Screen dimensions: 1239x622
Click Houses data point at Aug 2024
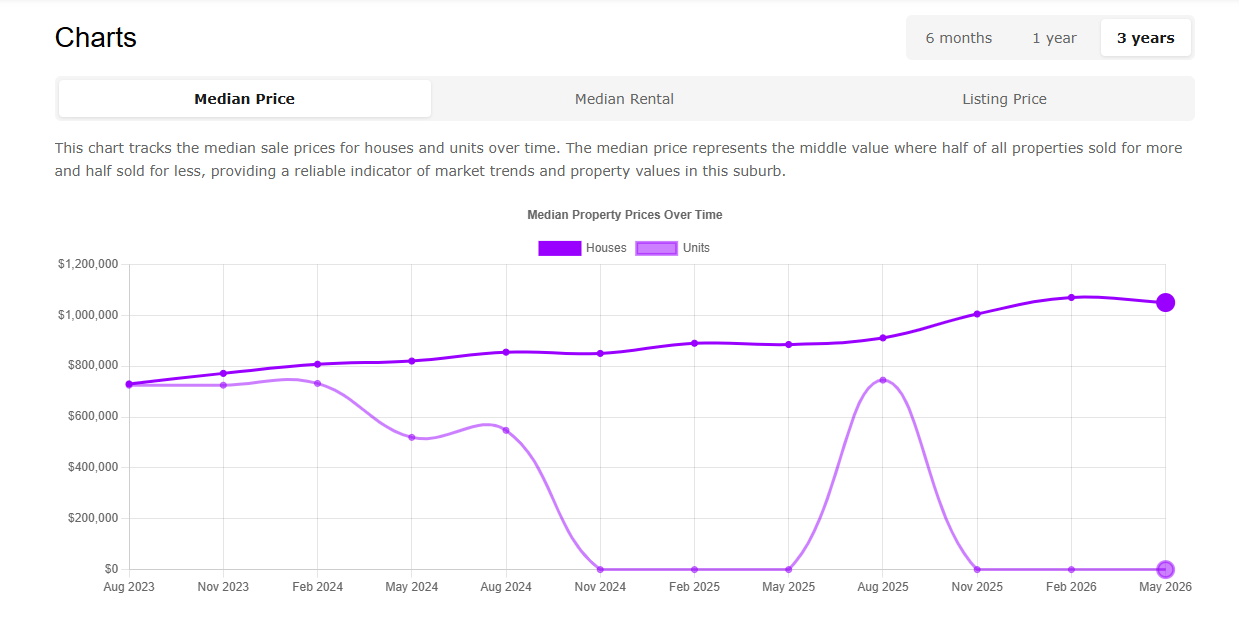(x=506, y=352)
